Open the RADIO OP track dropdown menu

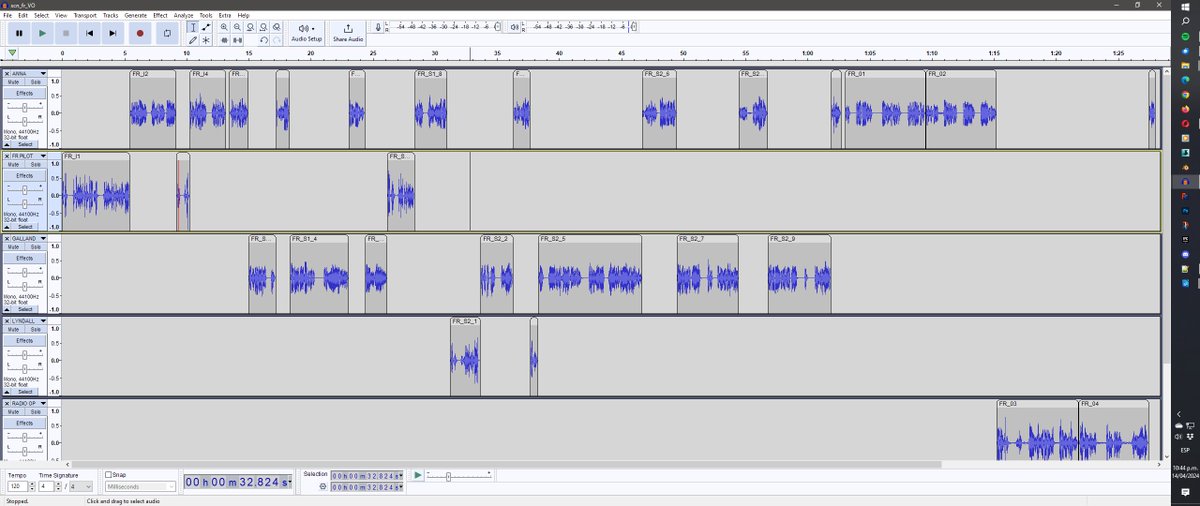(x=43, y=403)
